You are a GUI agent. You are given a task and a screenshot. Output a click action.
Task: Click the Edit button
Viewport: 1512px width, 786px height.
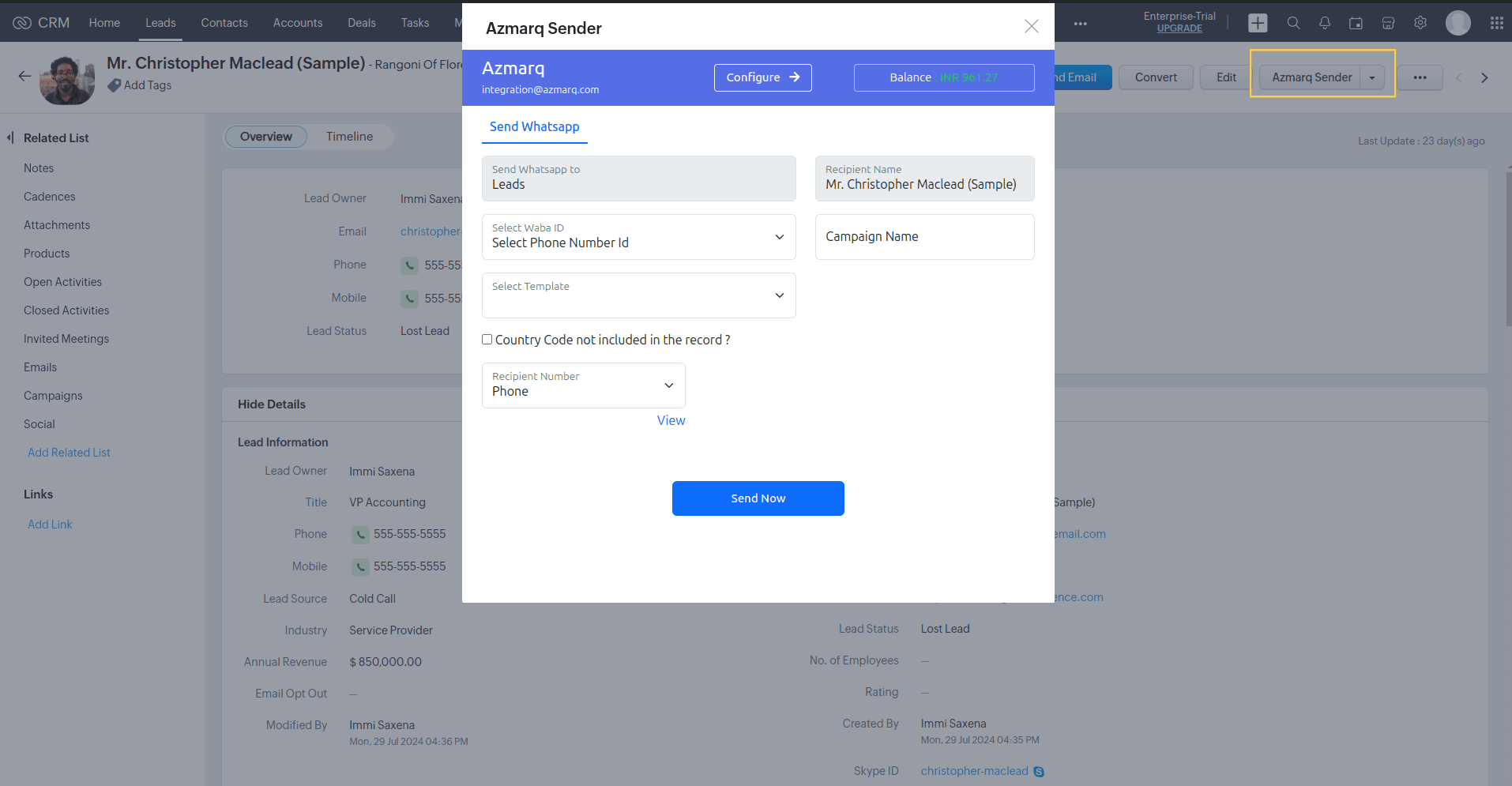[x=1226, y=77]
